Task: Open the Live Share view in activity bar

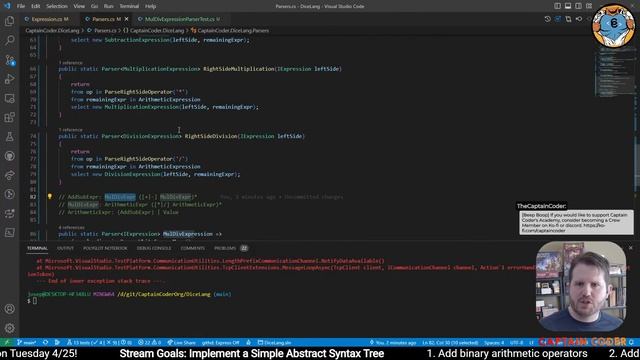Action: [9, 175]
